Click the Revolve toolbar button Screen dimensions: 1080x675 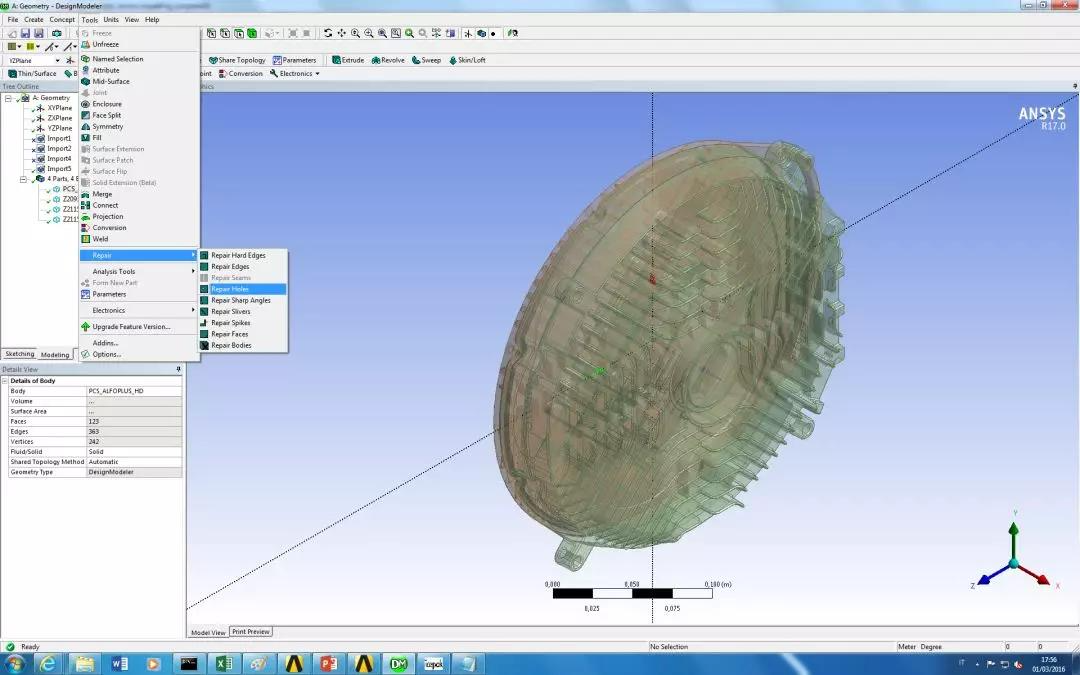tap(388, 60)
